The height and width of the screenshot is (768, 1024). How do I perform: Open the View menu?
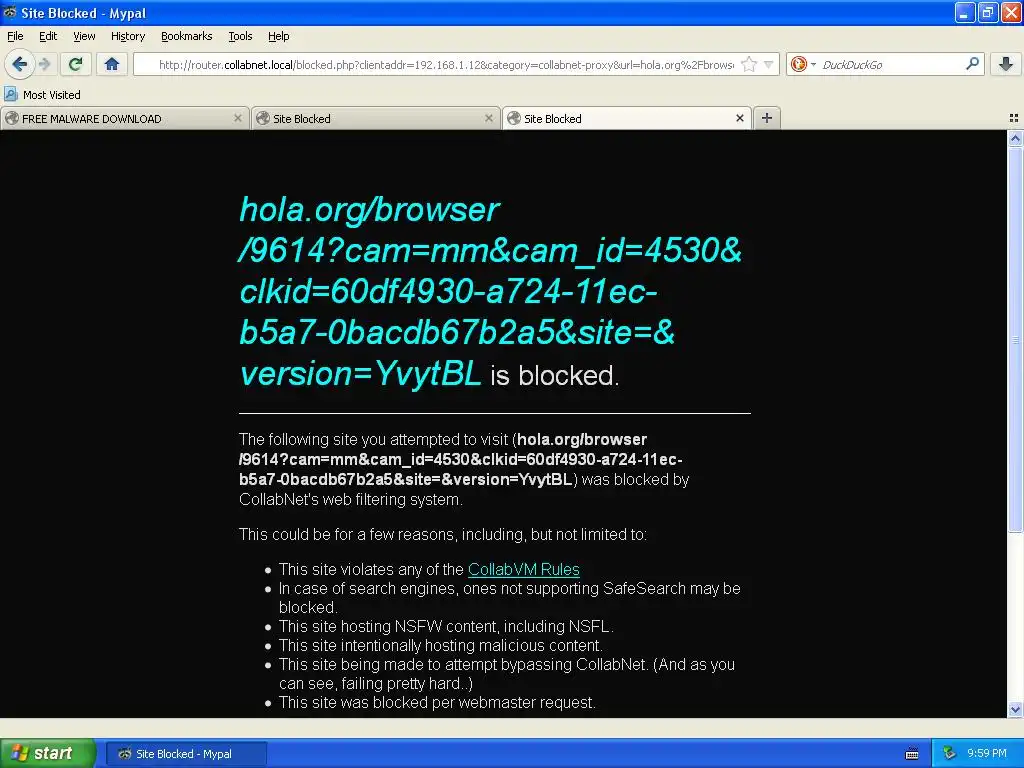click(84, 36)
